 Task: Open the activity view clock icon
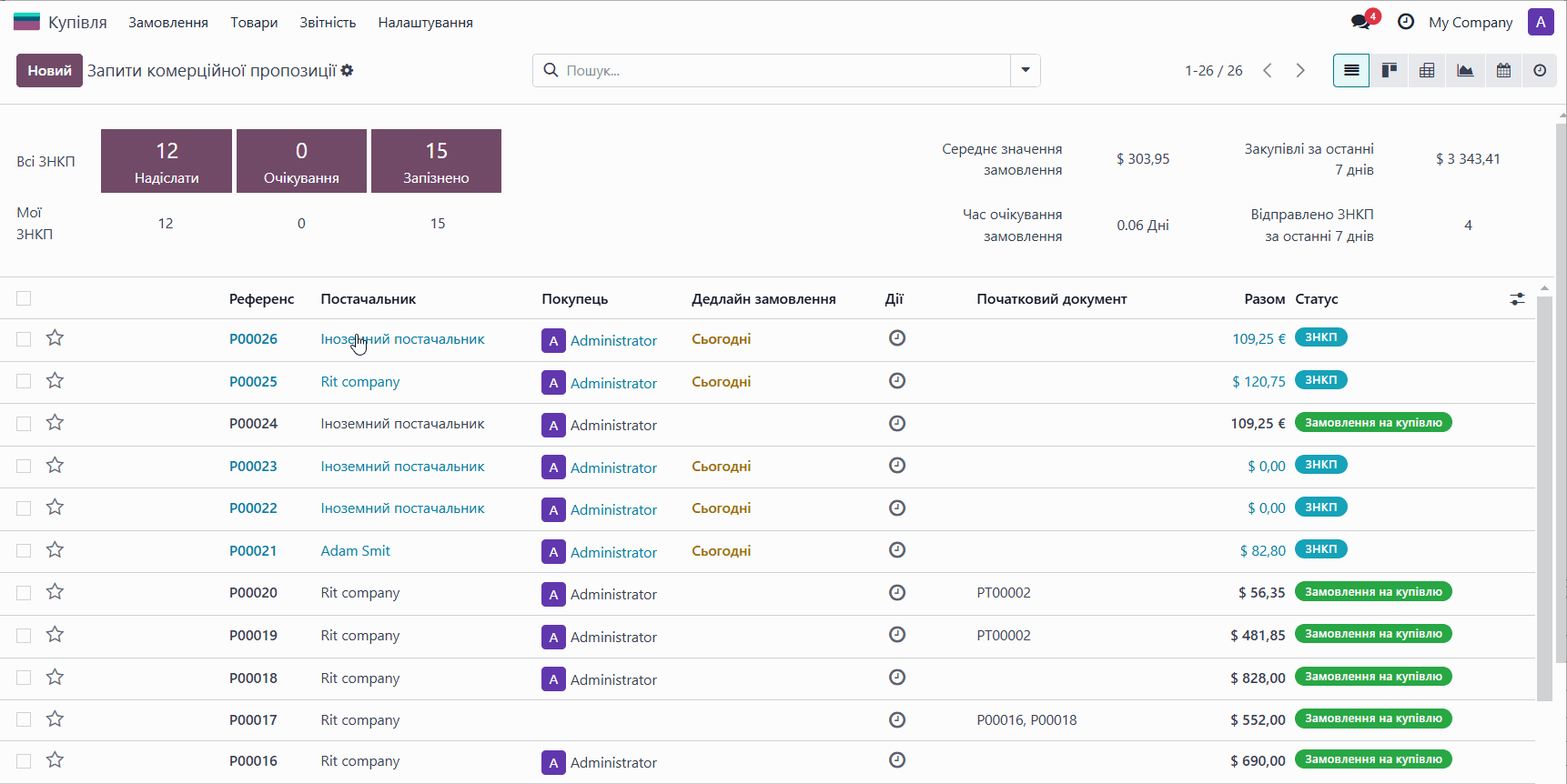point(1540,71)
